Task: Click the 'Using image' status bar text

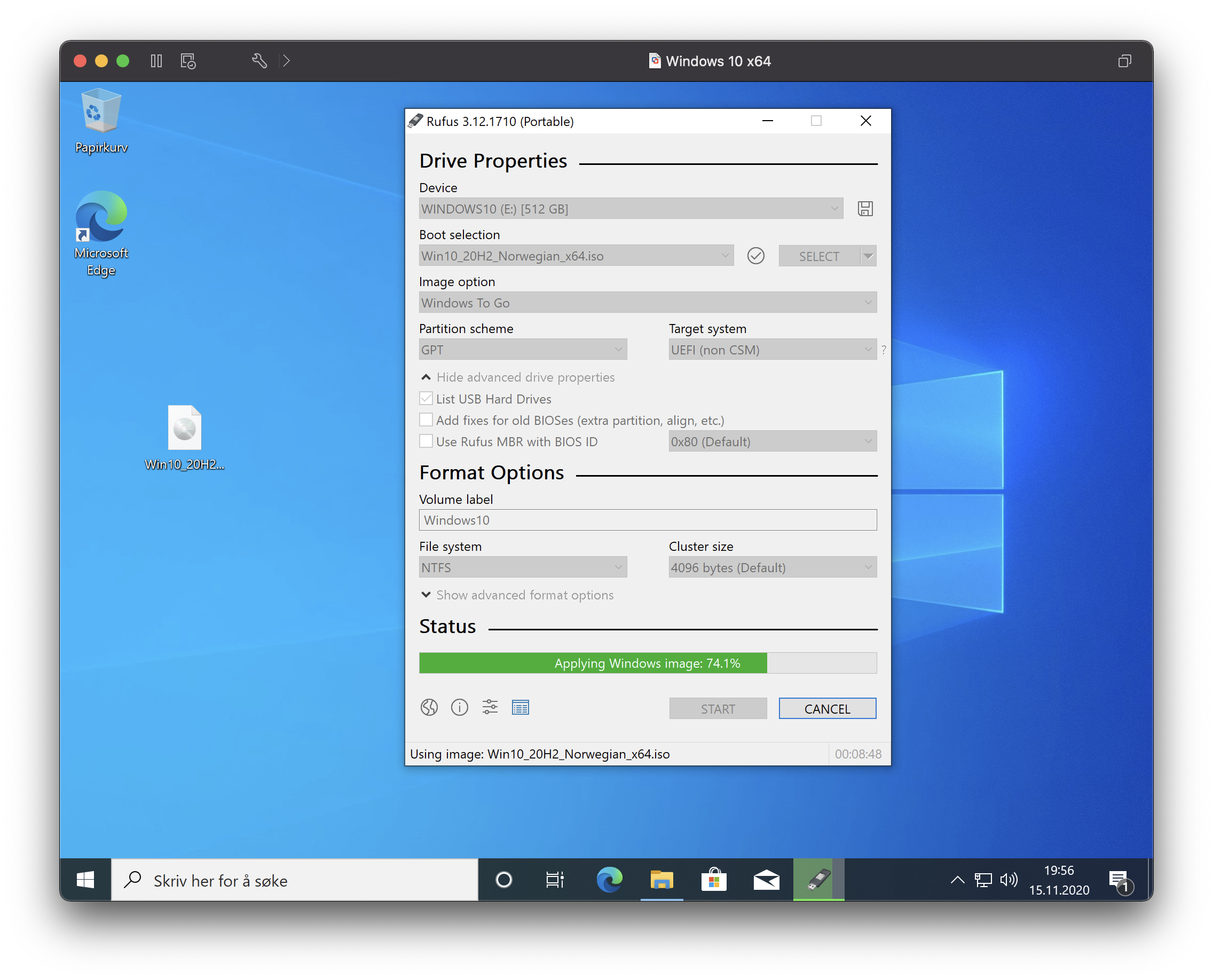Action: coord(539,754)
